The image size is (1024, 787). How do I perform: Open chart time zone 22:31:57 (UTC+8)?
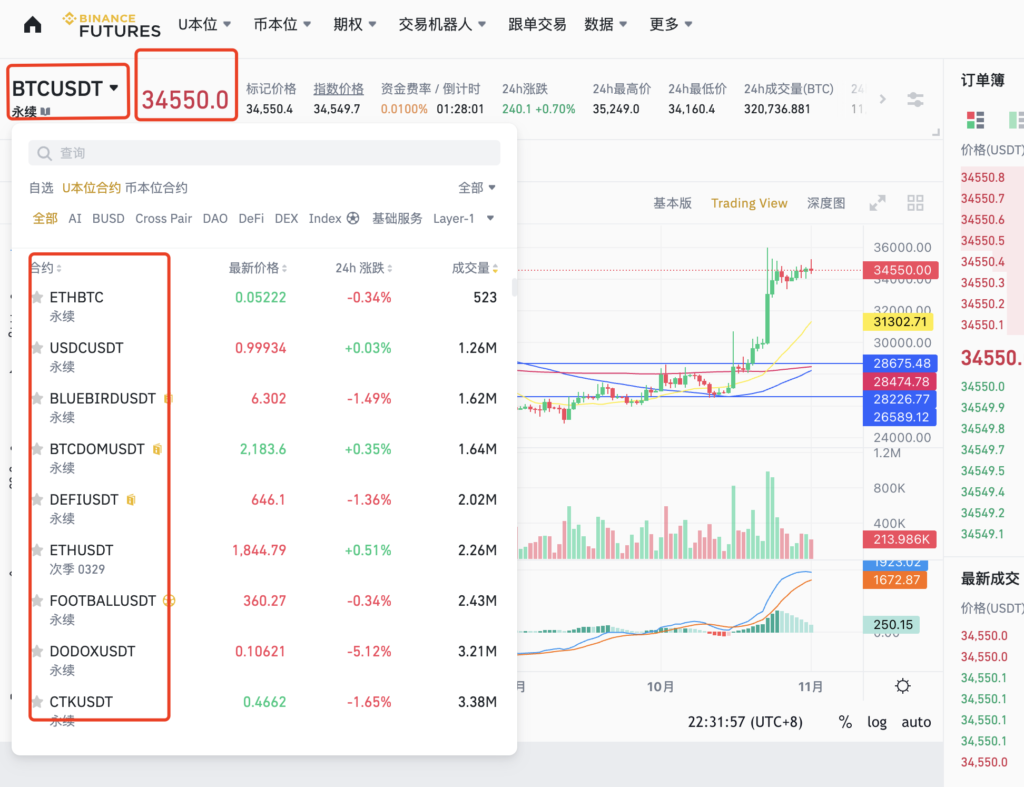[x=745, y=722]
